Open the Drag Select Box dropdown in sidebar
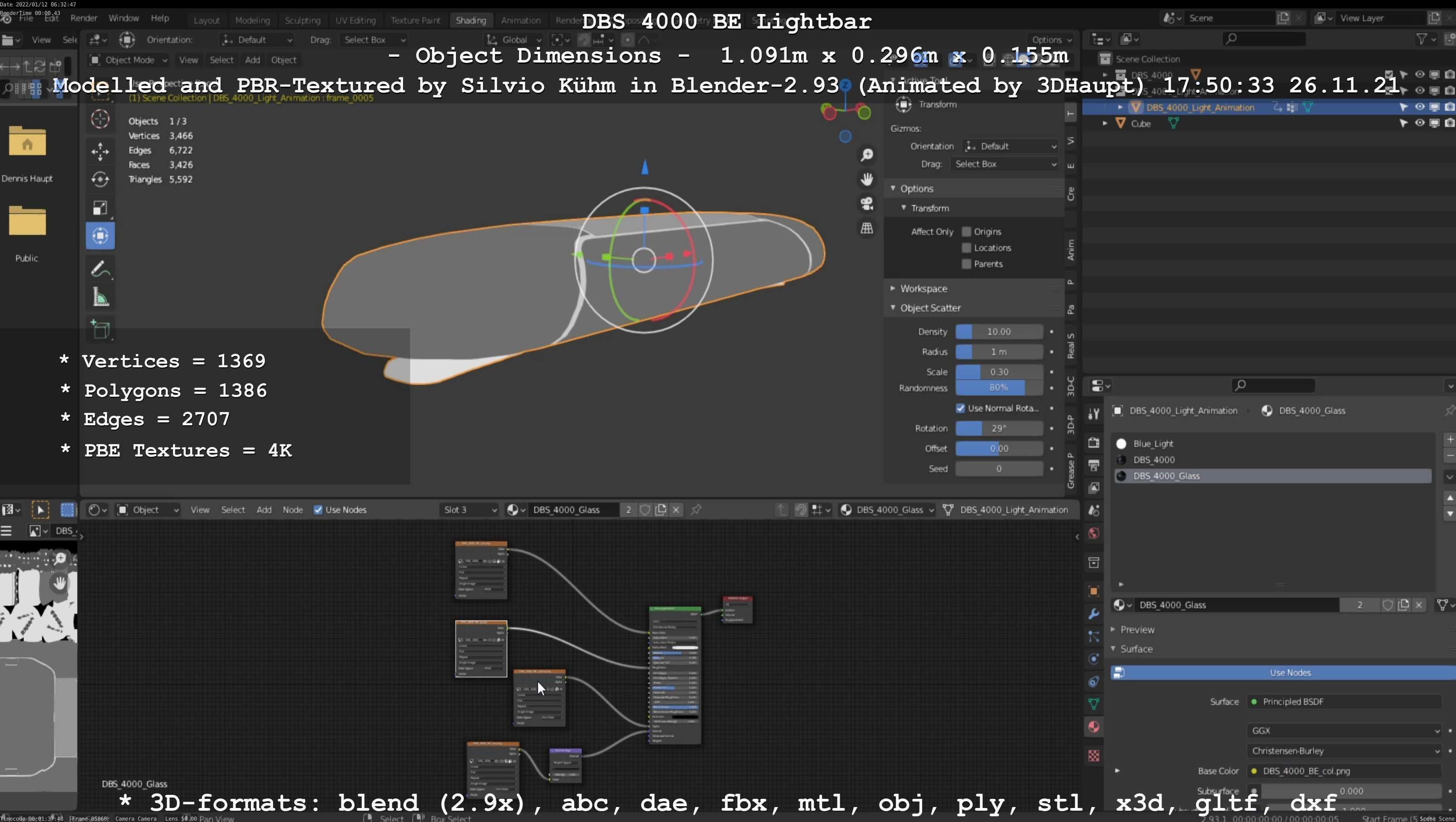The image size is (1456, 822). coord(1004,164)
